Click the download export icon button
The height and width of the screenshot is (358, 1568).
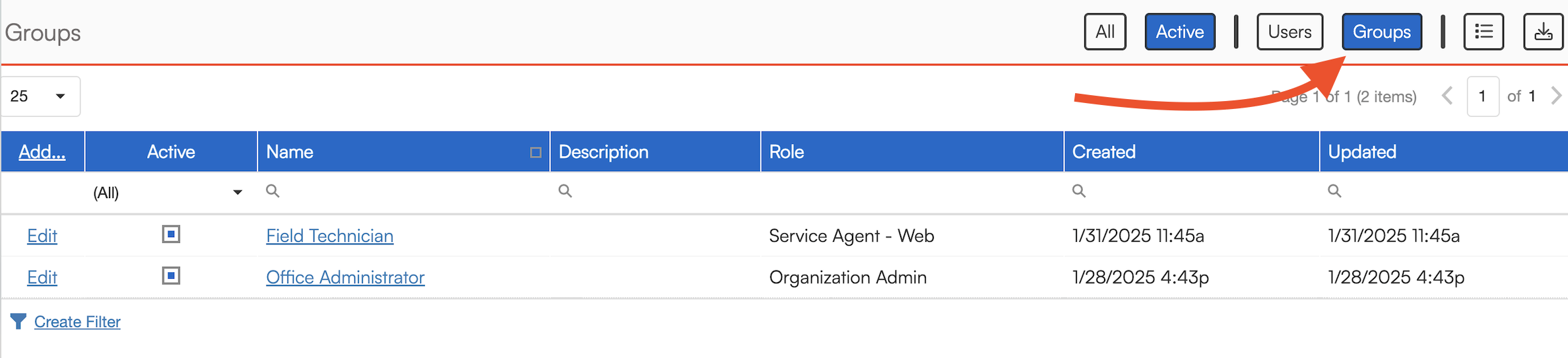point(1543,32)
